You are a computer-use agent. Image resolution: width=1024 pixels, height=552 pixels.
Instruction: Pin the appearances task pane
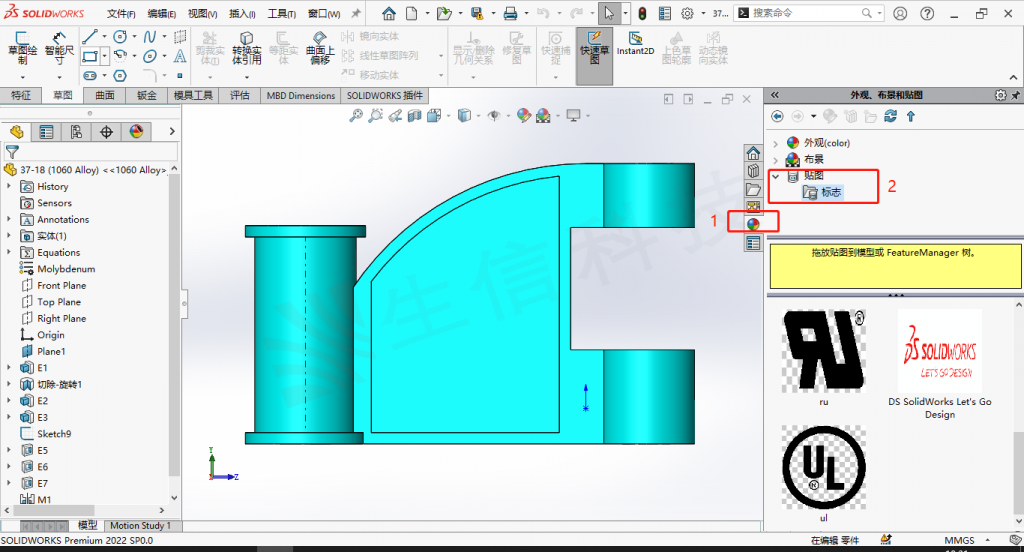pyautogui.click(x=1016, y=95)
